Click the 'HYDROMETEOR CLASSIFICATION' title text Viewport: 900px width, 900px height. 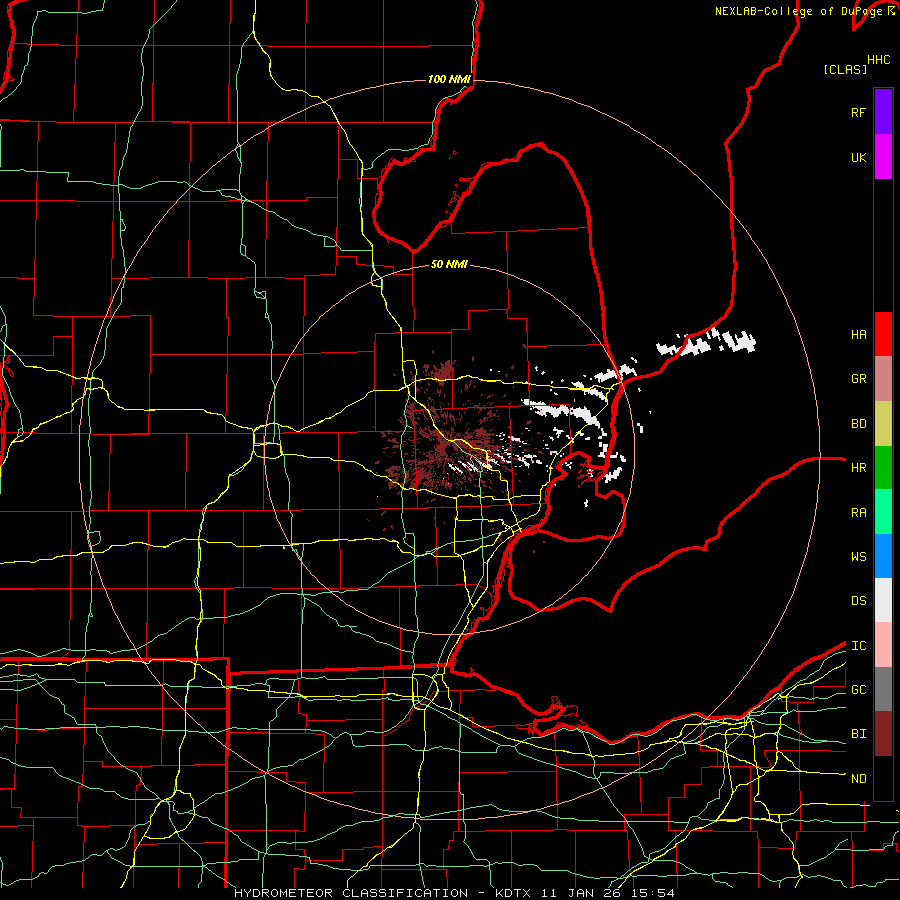pos(351,893)
